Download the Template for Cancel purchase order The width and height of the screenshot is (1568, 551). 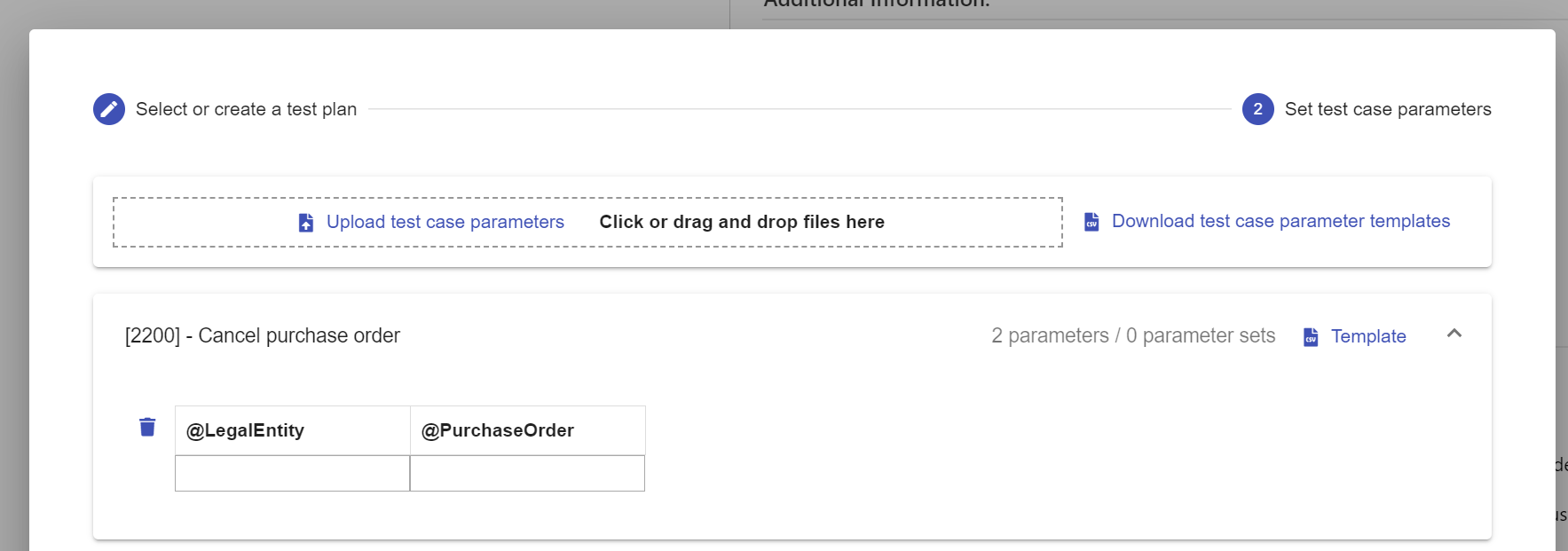(x=1367, y=336)
